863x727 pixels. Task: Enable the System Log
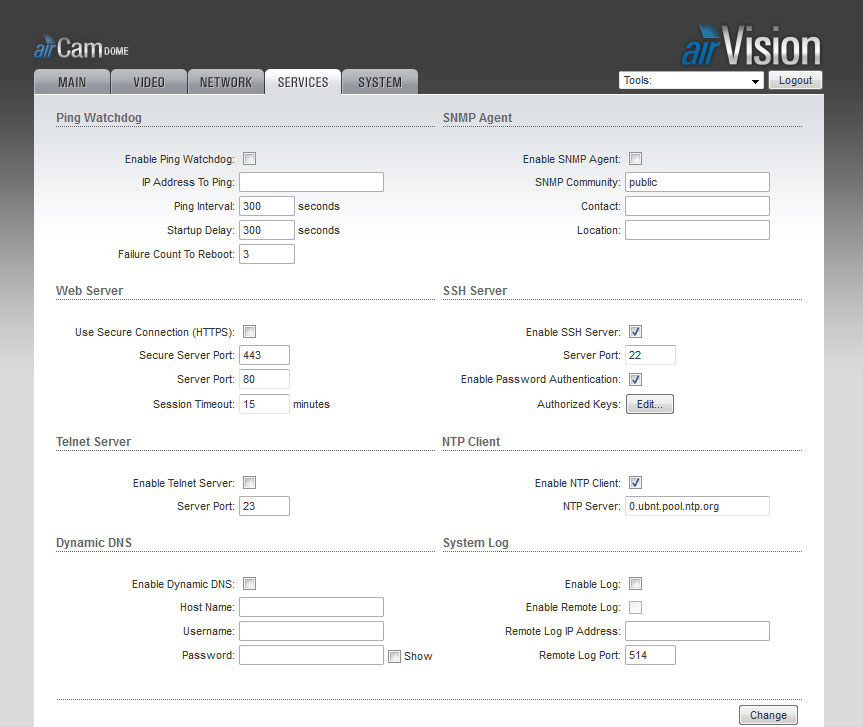635,583
